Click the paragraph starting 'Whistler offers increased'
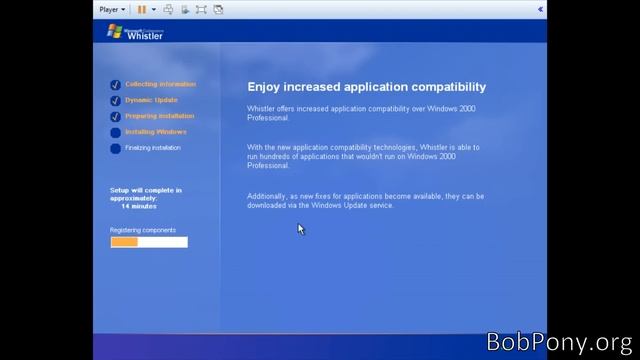 [361, 113]
